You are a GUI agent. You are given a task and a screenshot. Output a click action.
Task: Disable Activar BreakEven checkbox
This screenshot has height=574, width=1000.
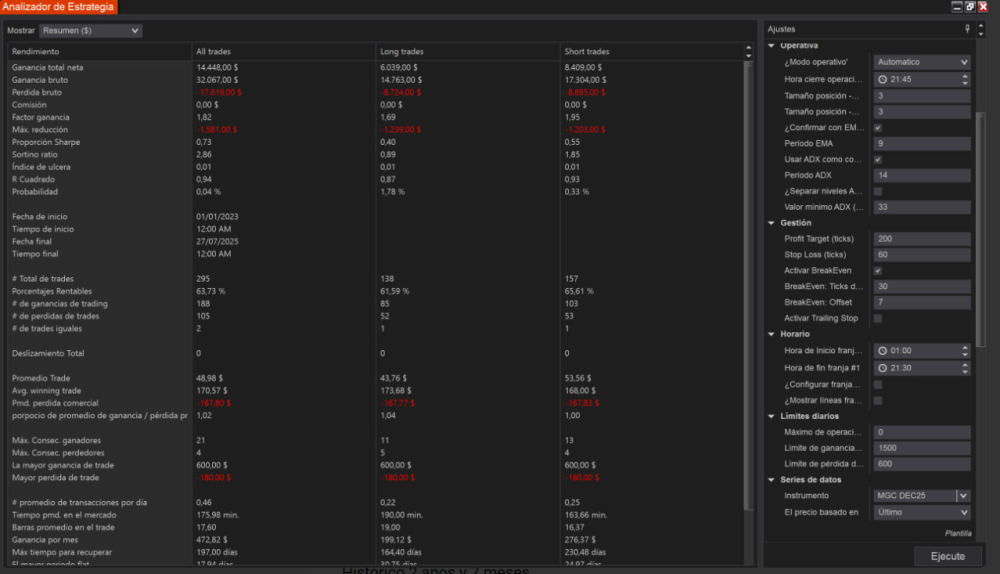click(x=878, y=271)
